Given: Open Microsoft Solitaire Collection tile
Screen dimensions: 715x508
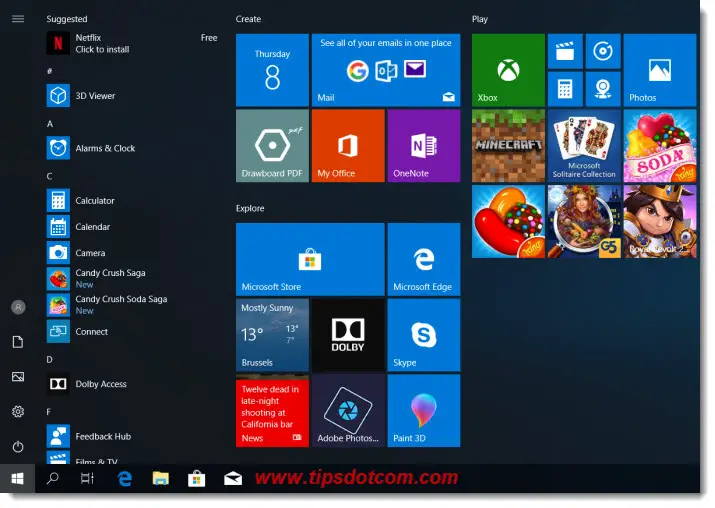Looking at the screenshot, I should tap(584, 146).
